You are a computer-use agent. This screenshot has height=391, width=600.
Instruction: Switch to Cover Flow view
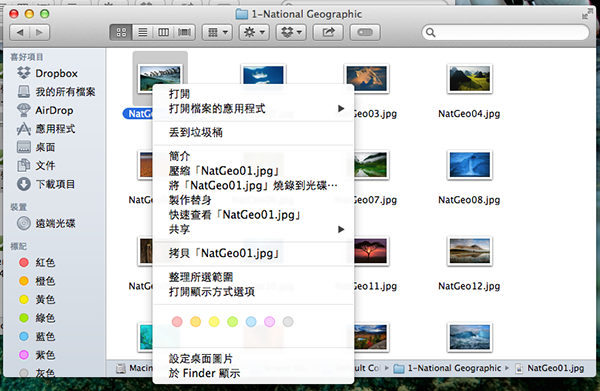[184, 33]
